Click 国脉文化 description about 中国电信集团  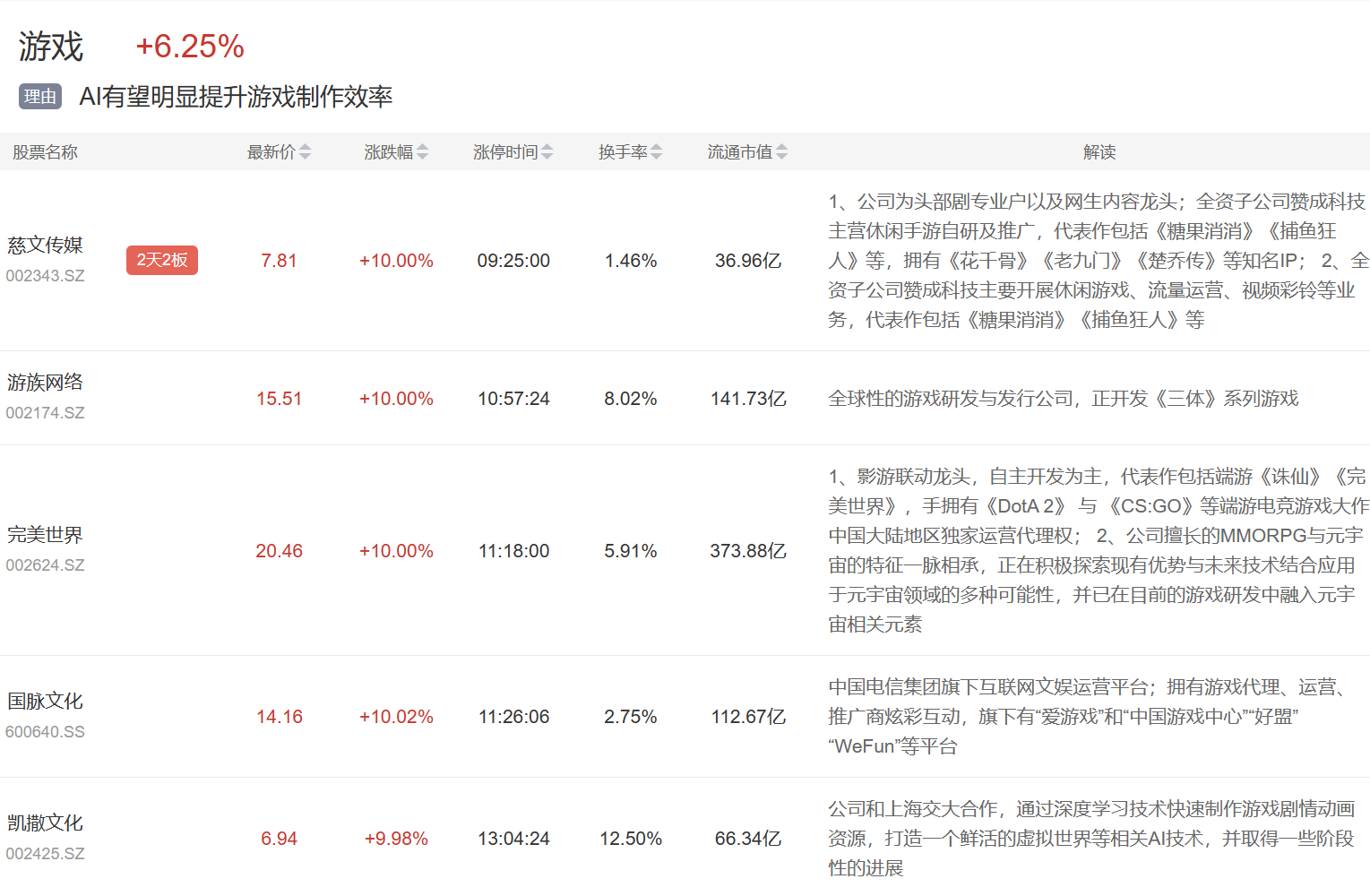point(1088,717)
